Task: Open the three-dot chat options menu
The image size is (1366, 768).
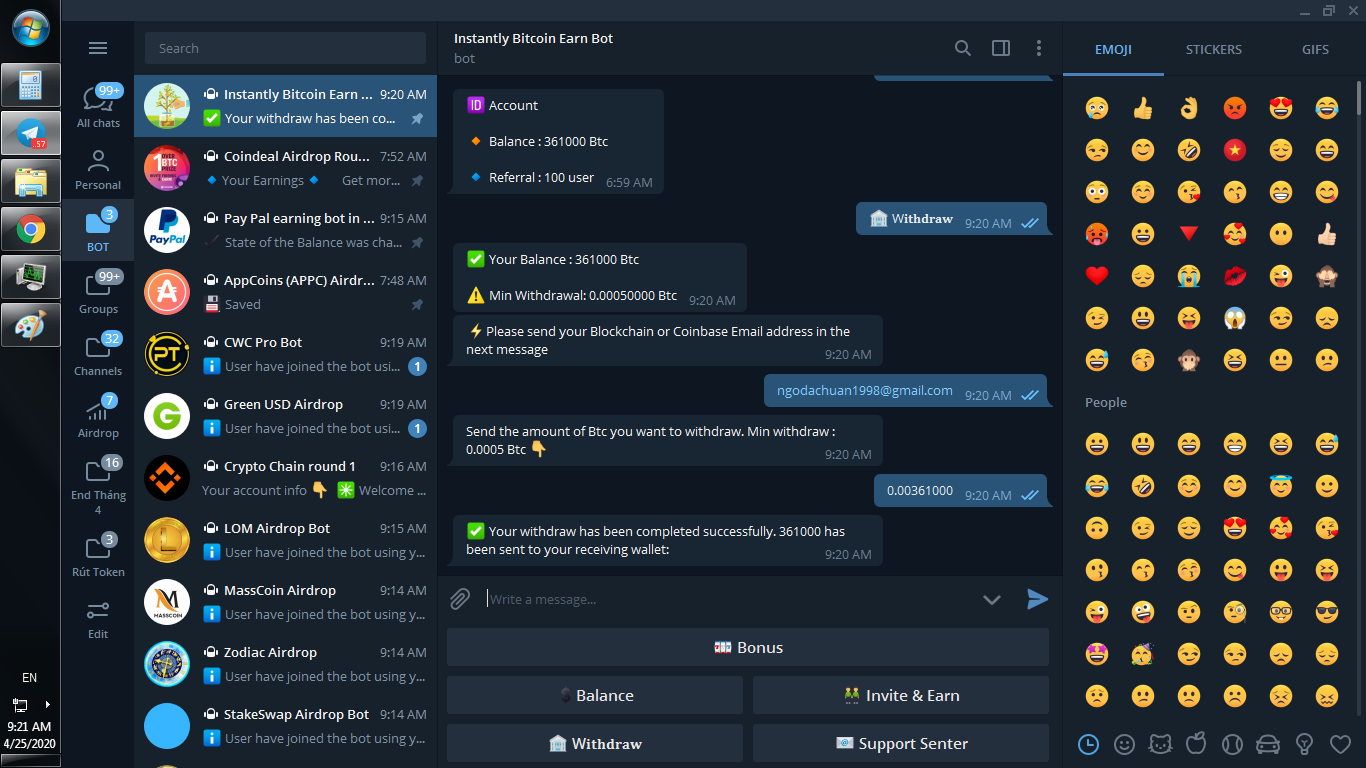Action: coord(1039,48)
